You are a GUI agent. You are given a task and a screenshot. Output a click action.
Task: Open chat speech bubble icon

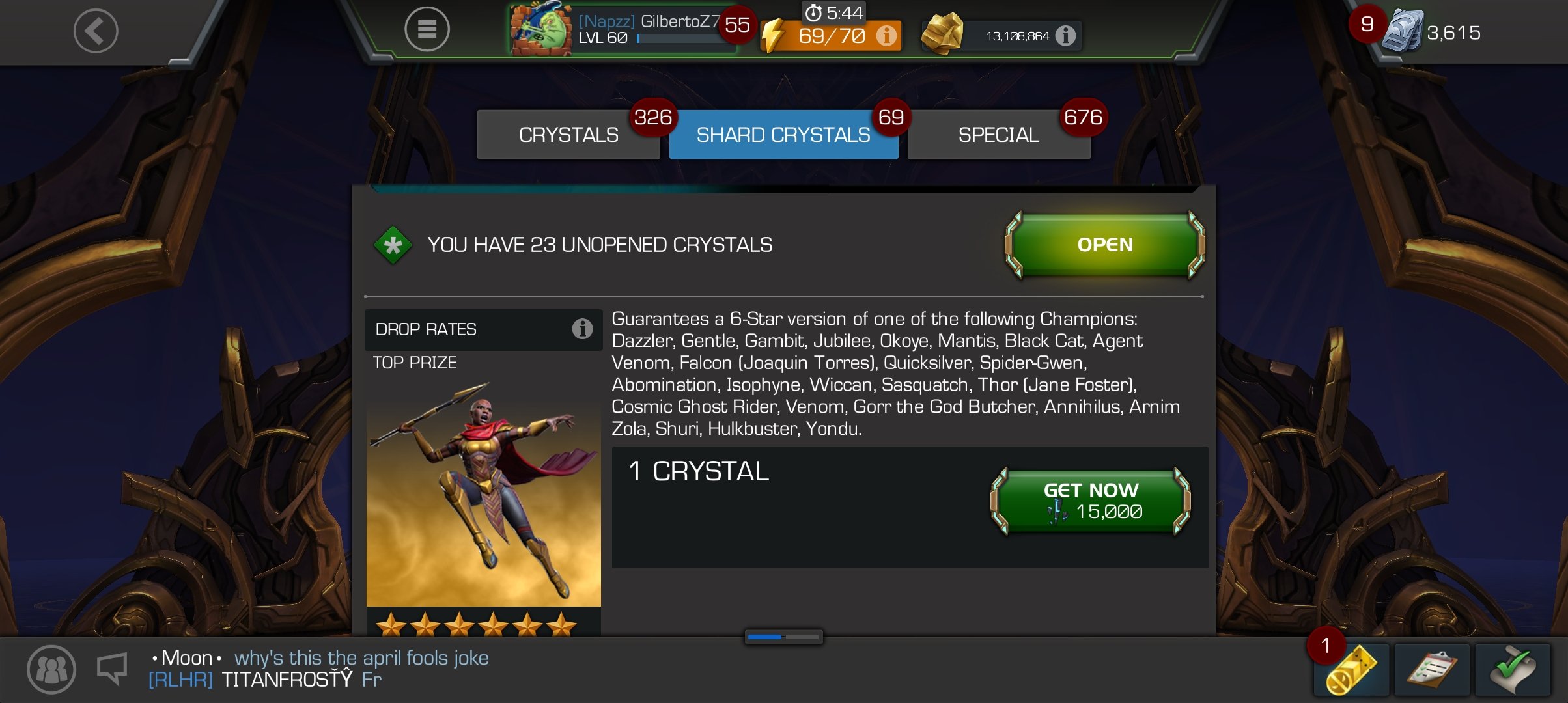pyautogui.click(x=112, y=669)
